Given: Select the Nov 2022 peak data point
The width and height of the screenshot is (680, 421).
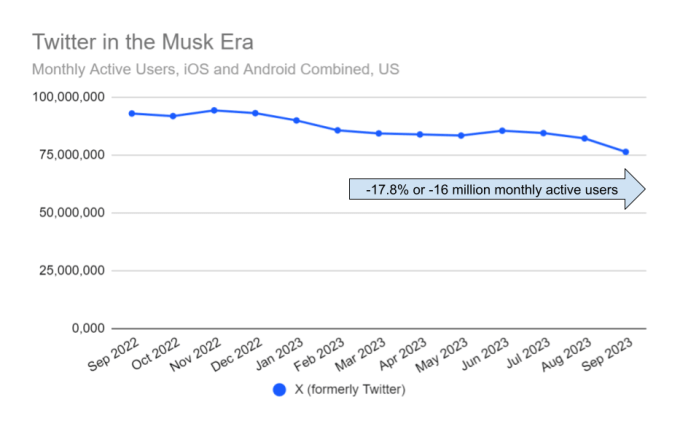Looking at the screenshot, I should click(x=214, y=110).
